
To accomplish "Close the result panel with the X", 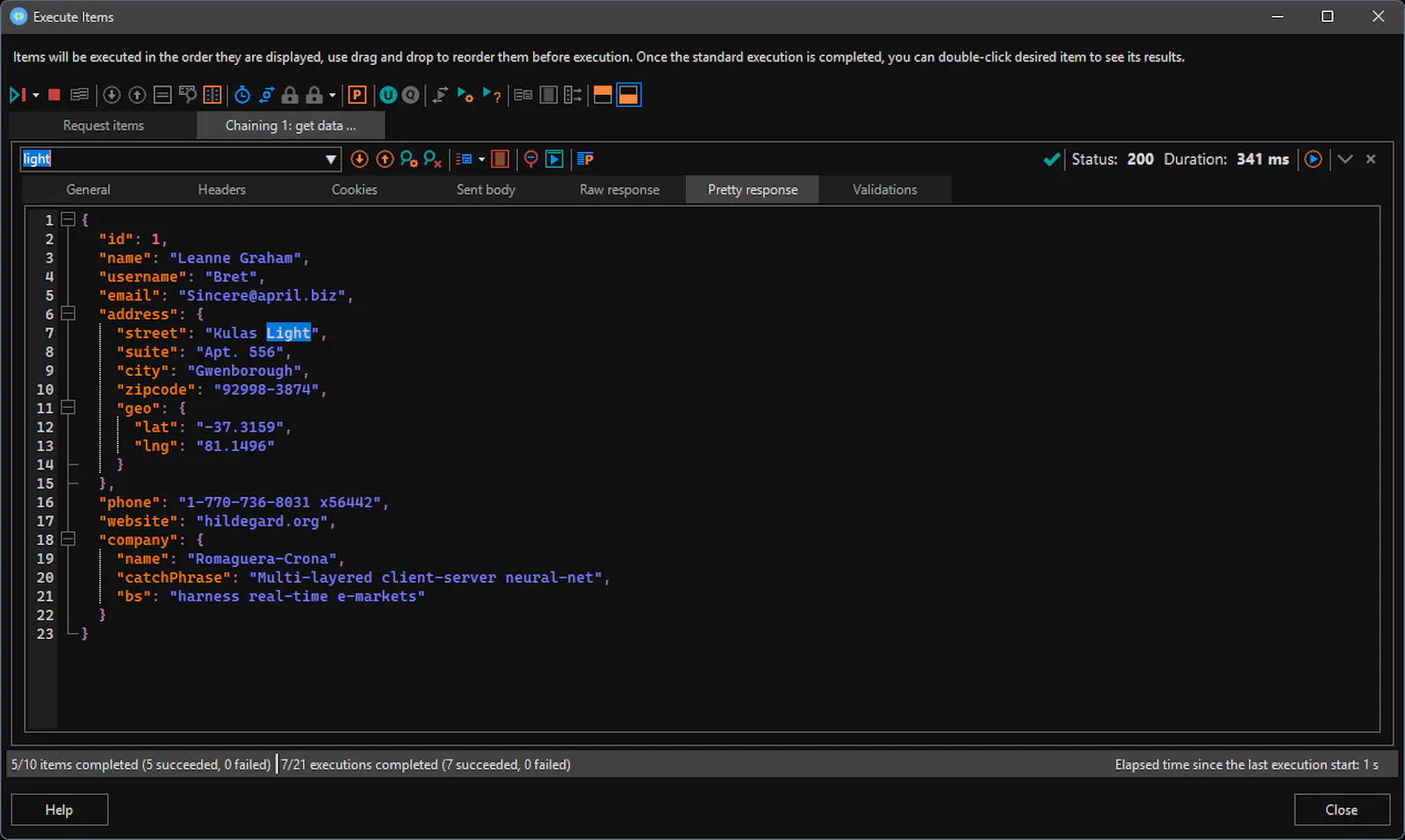I will coord(1371,159).
